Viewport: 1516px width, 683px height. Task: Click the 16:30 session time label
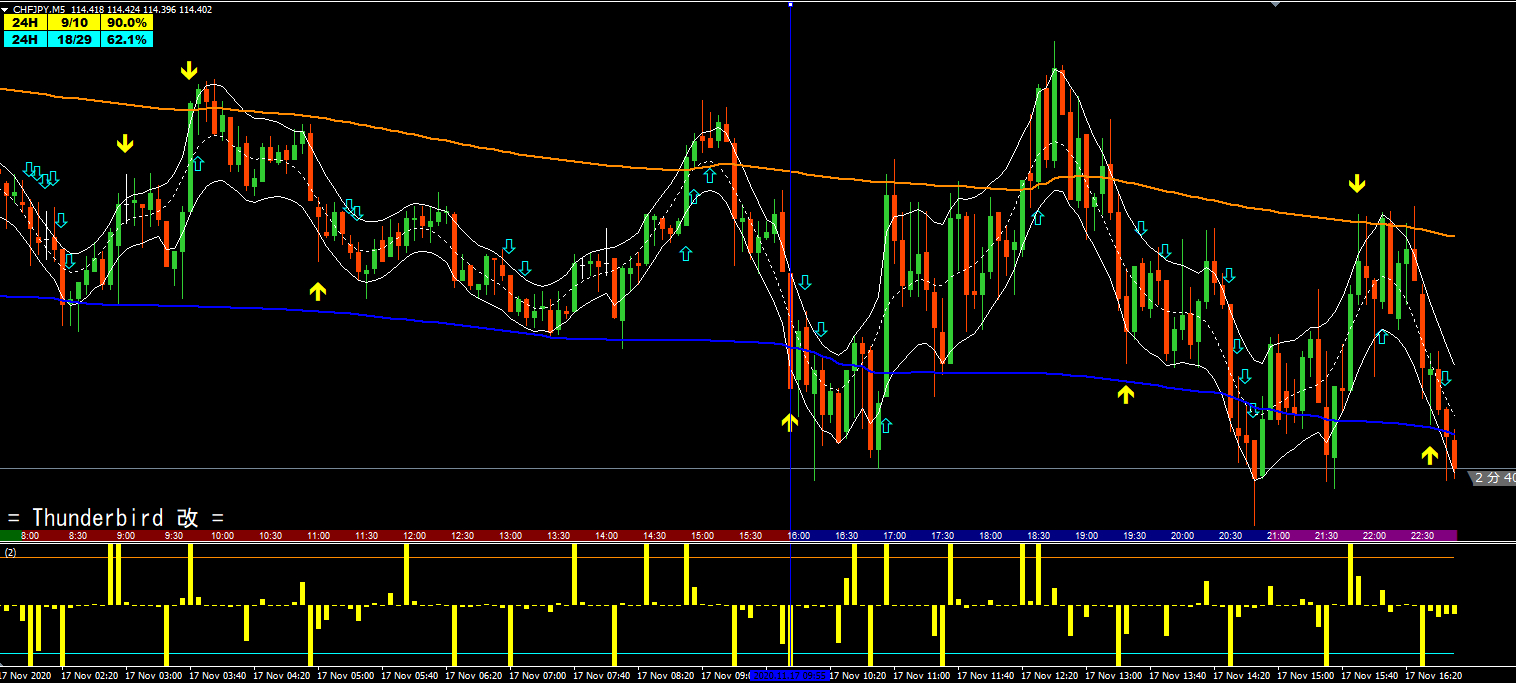coord(846,536)
